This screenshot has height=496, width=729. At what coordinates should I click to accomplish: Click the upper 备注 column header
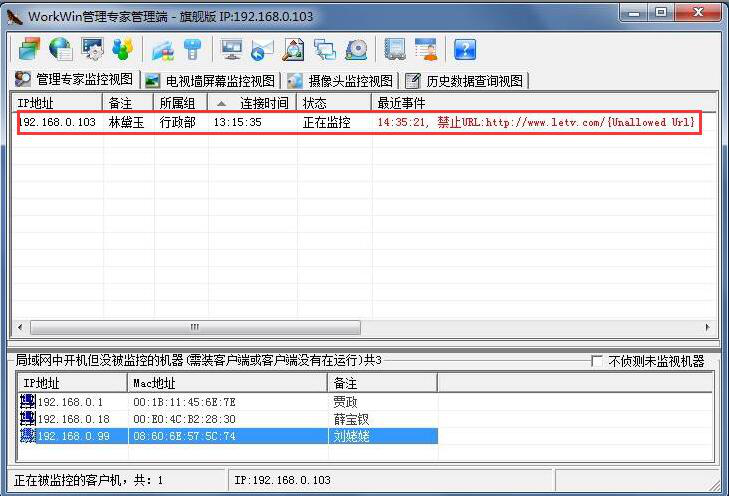128,103
